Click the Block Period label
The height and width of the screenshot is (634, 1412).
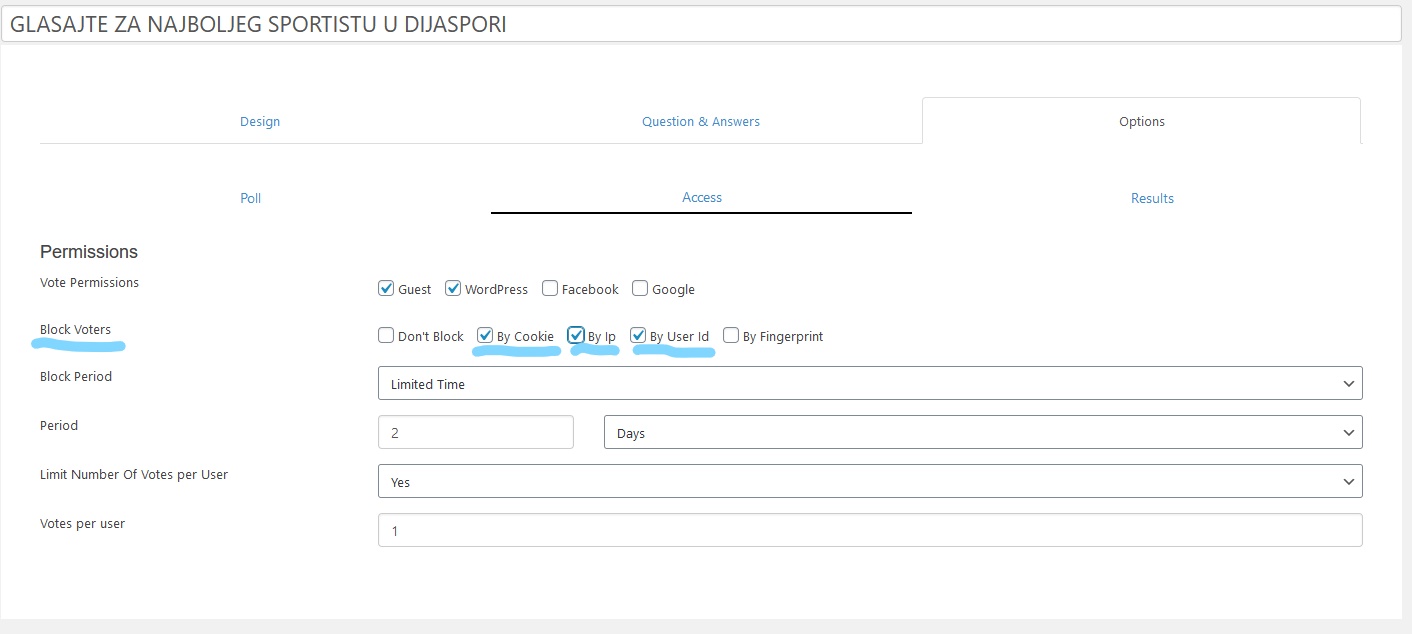click(76, 377)
